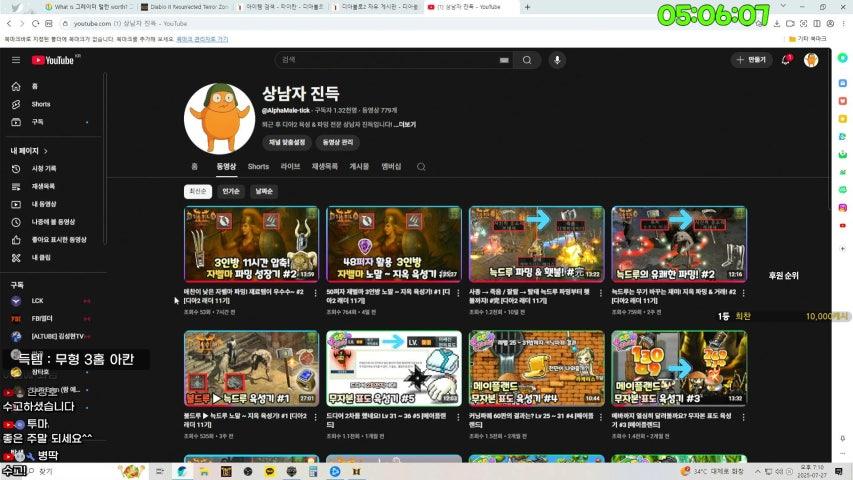Expand channel description with 더보기
Viewport: 853px width, 480px height.
click(406, 125)
